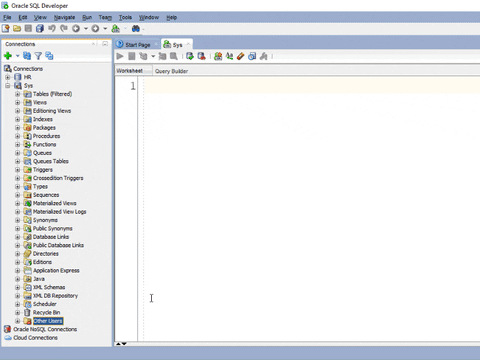Click the Forward navigation circle icon
This screenshot has height=360, width=480.
click(95, 29)
